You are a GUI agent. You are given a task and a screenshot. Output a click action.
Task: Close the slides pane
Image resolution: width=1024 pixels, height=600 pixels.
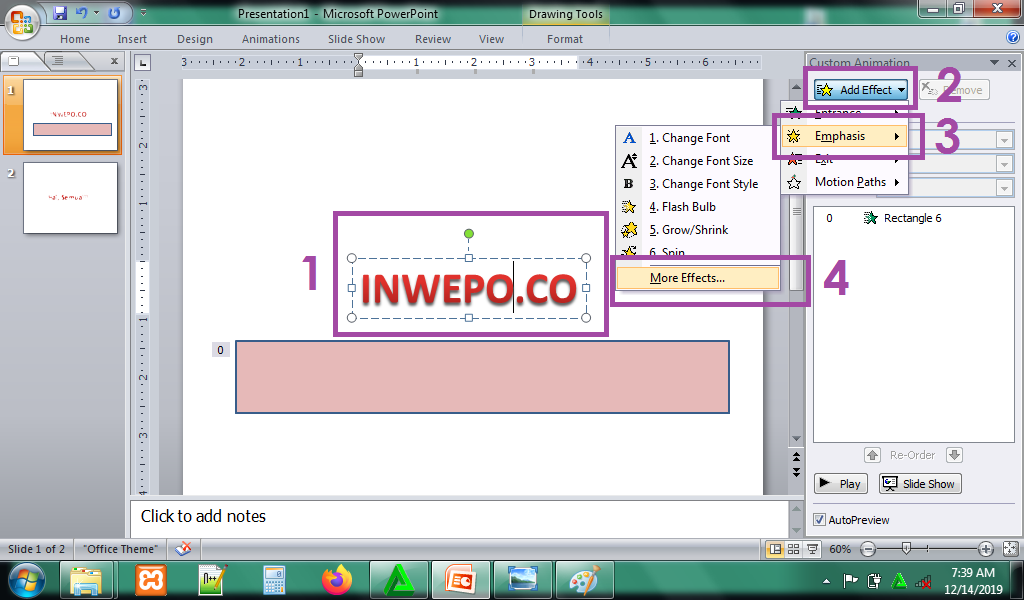click(x=114, y=61)
